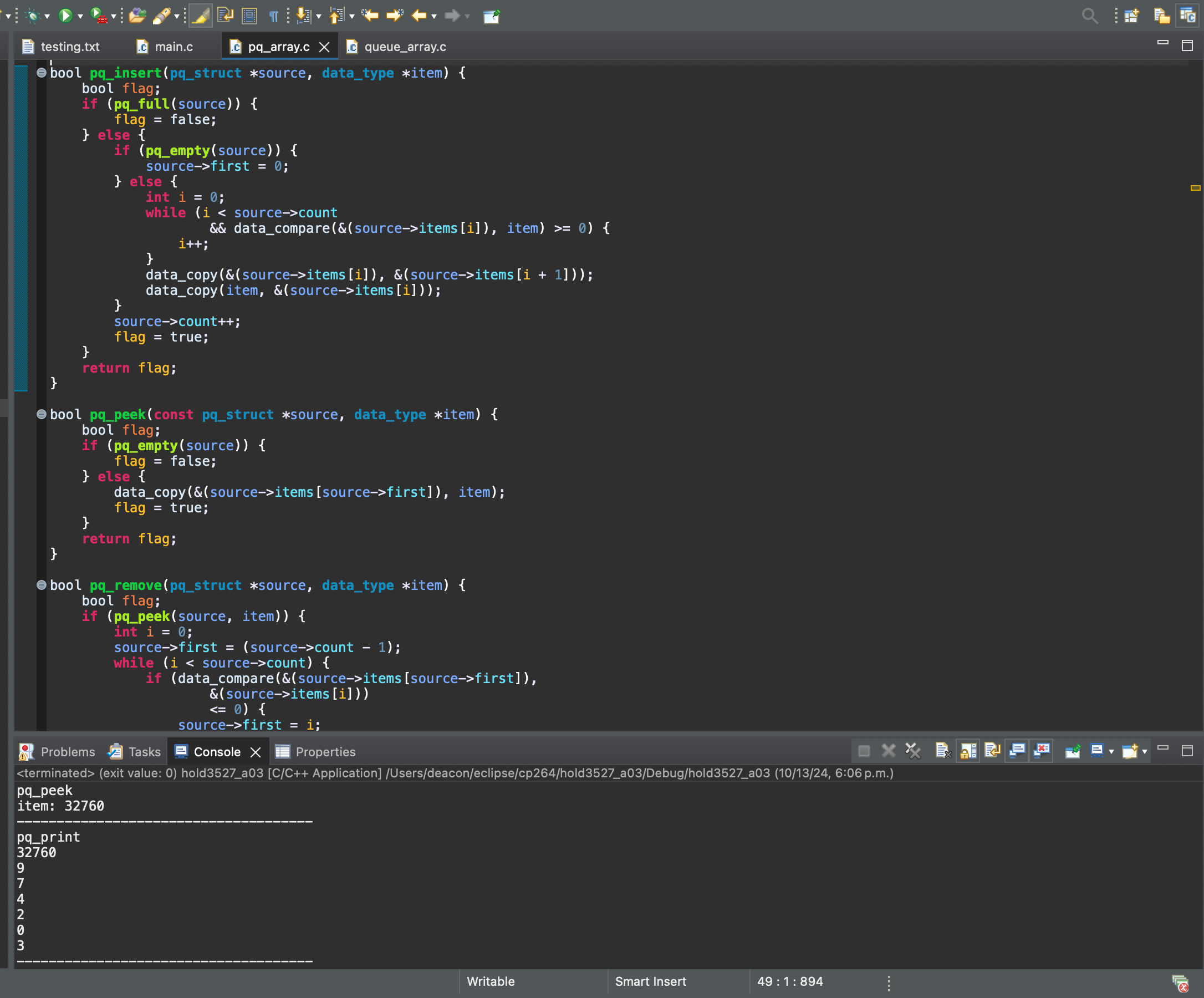Switch to the queue_array.c tab
Image resolution: width=1204 pixels, height=998 pixels.
tap(405, 47)
